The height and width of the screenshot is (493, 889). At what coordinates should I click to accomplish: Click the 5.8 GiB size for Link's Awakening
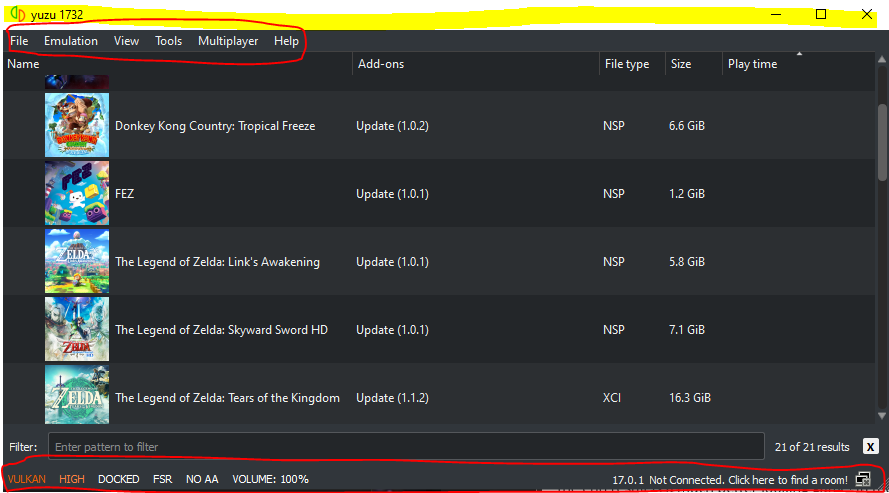pyautogui.click(x=687, y=262)
